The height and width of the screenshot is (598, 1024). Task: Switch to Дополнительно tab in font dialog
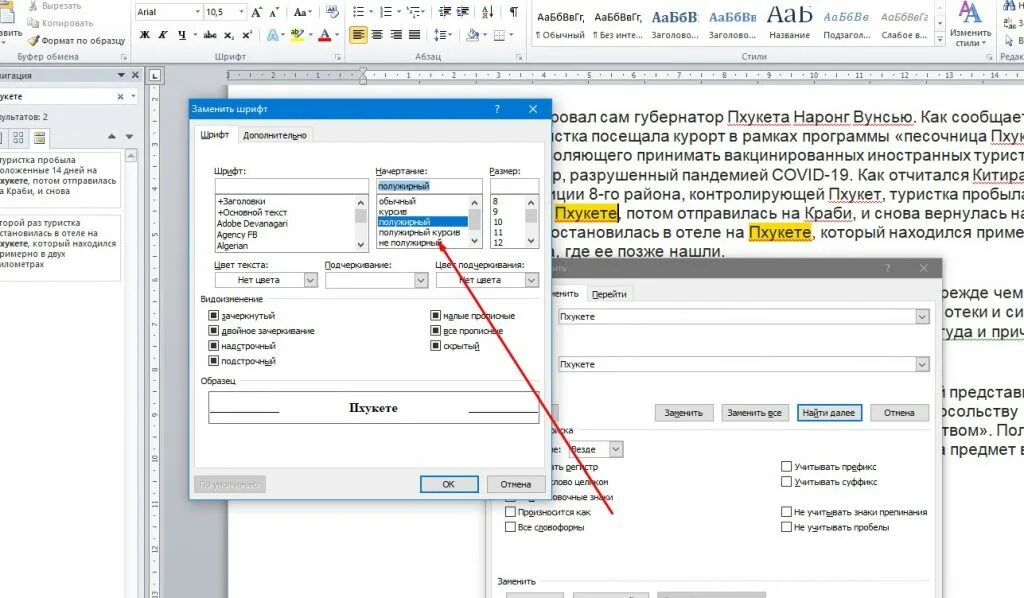(274, 135)
